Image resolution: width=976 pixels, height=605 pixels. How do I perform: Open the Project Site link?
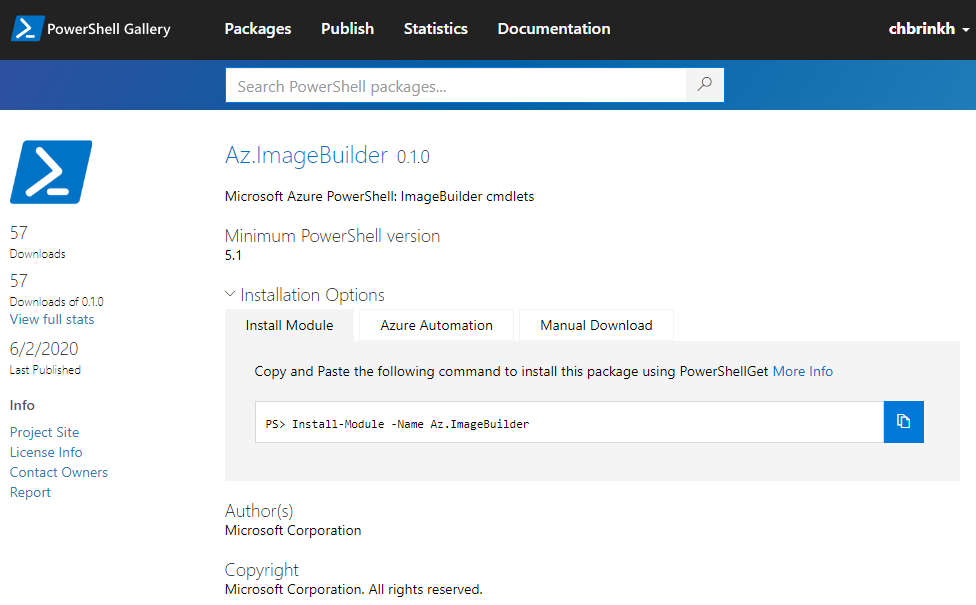point(44,432)
